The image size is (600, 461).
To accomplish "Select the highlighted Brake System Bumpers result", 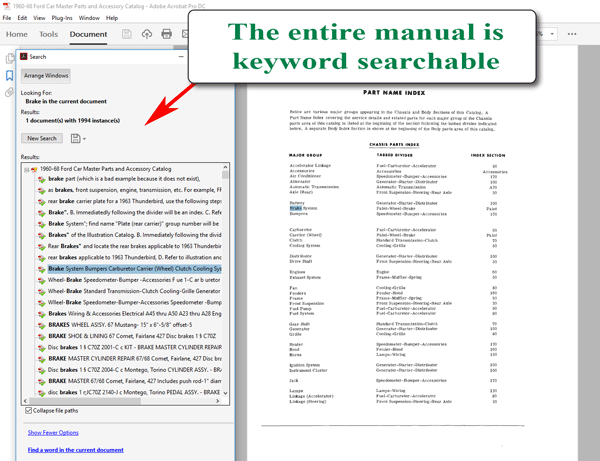I will coord(135,269).
